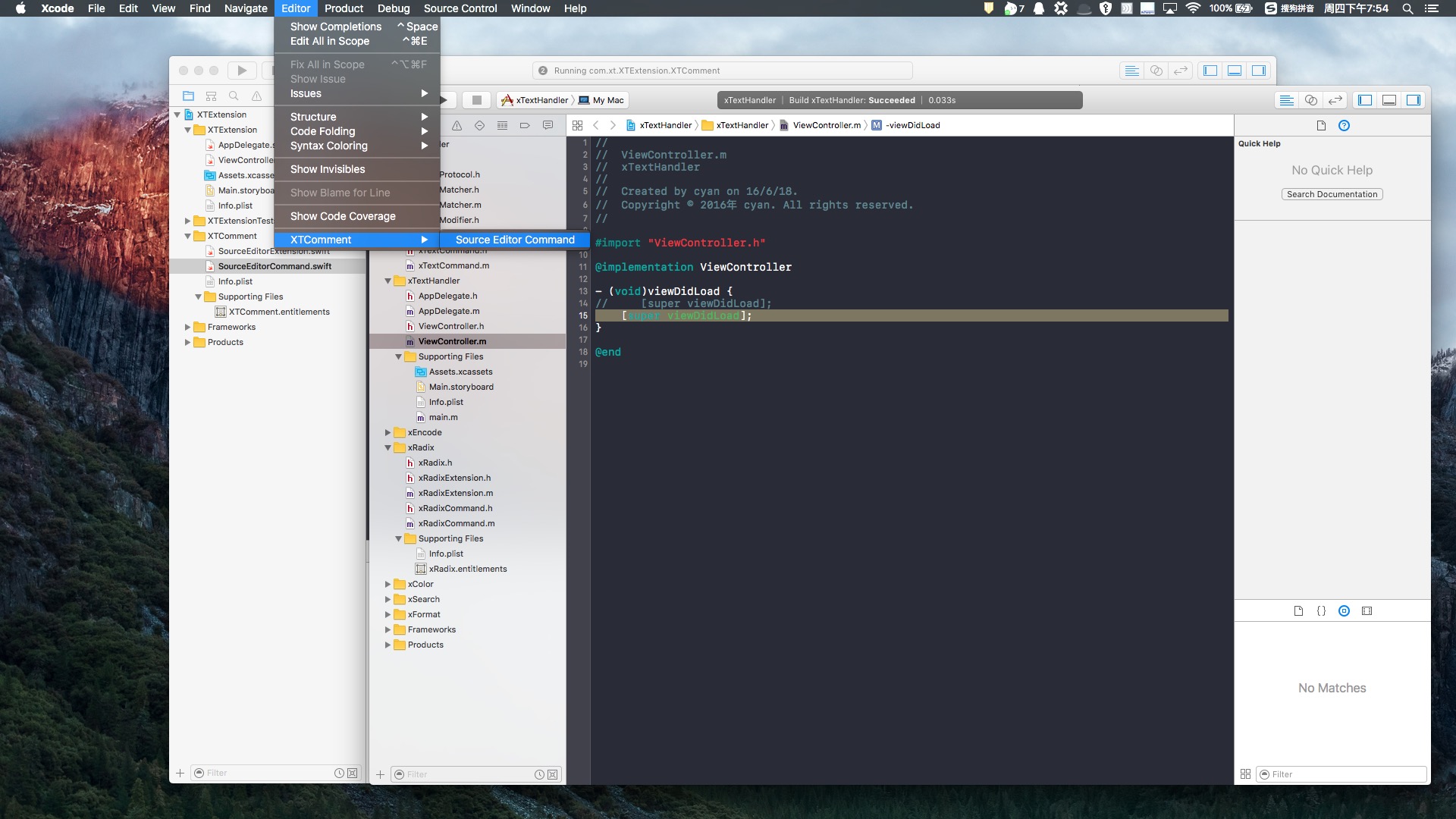Show the Code Snippet library braces icon

pyautogui.click(x=1321, y=611)
